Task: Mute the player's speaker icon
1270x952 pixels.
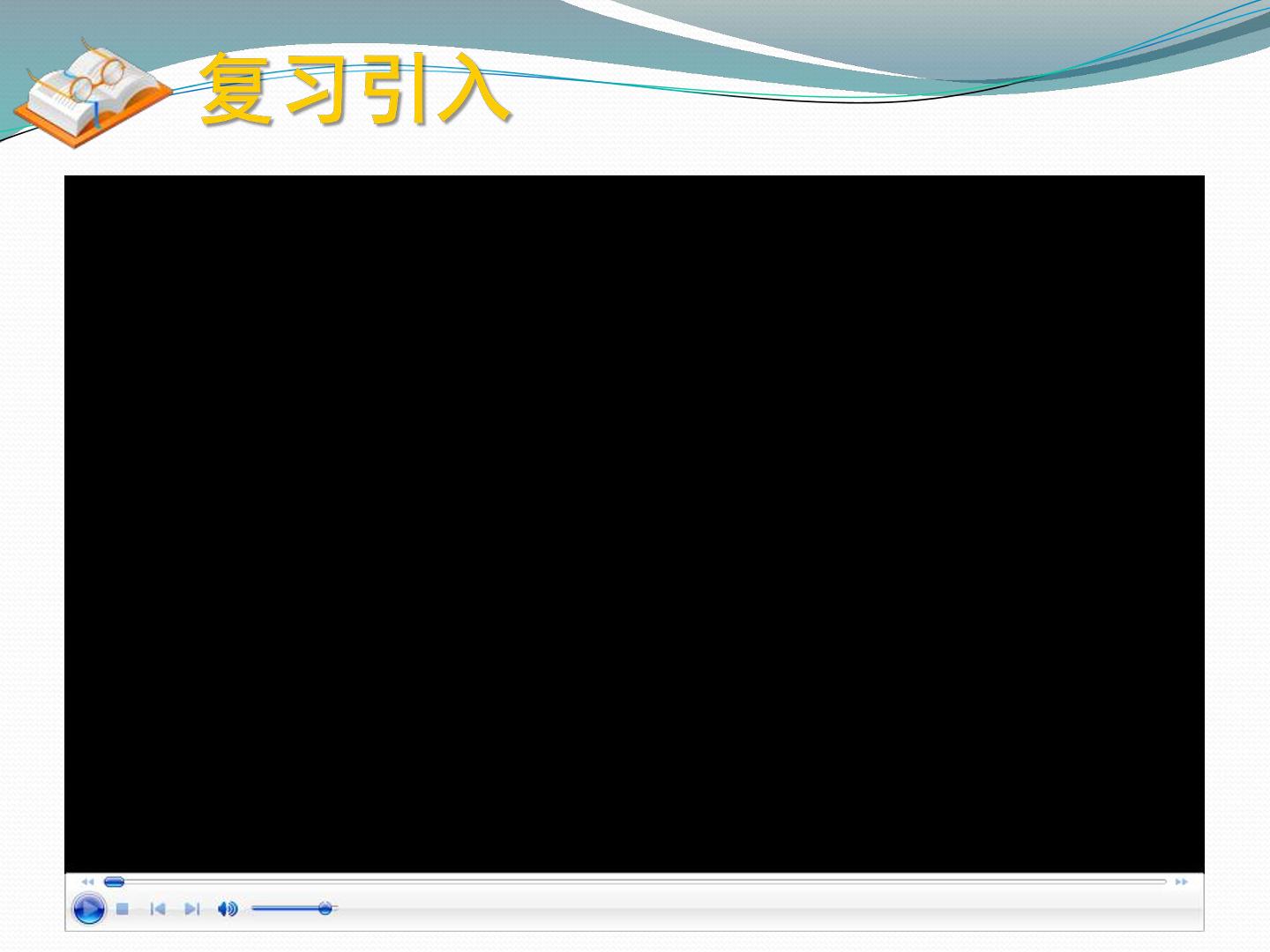Action: [228, 909]
